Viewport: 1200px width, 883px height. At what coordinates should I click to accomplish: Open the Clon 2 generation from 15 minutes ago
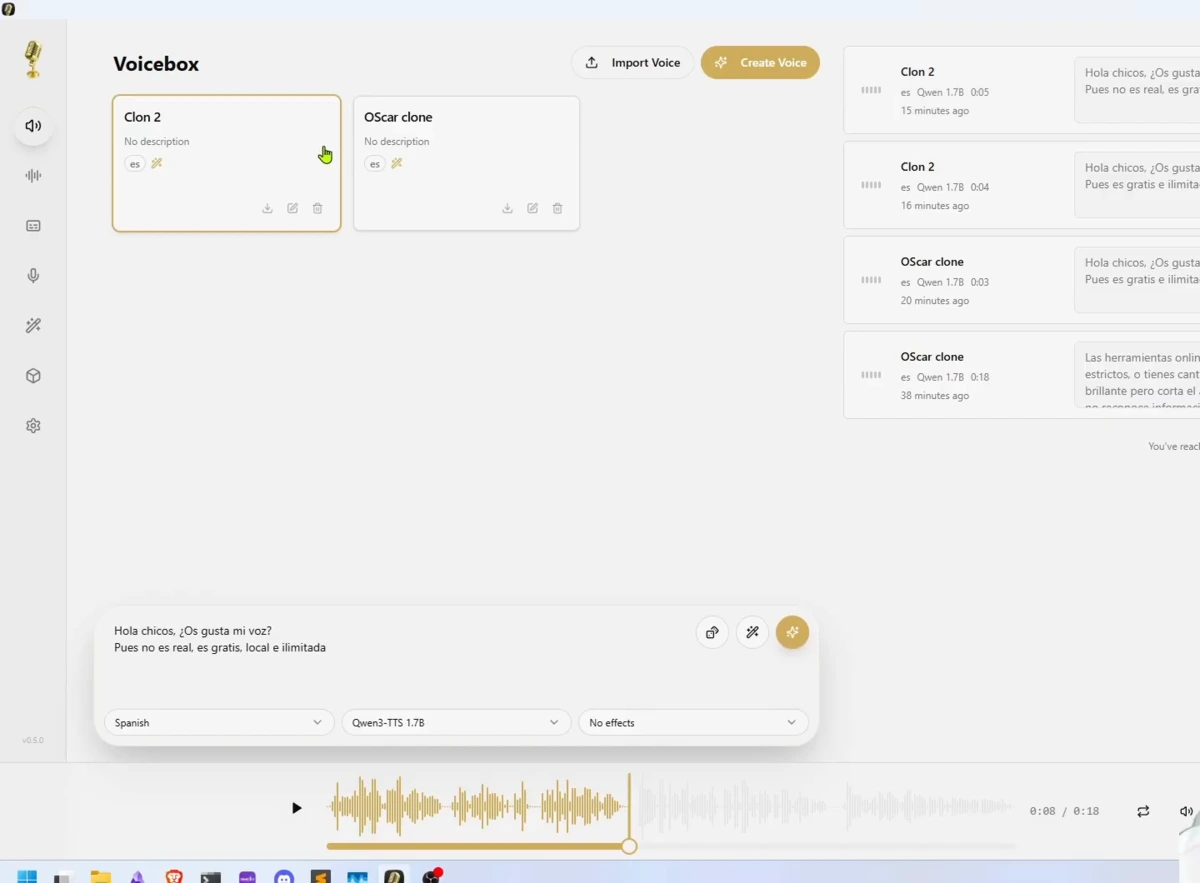1021,90
